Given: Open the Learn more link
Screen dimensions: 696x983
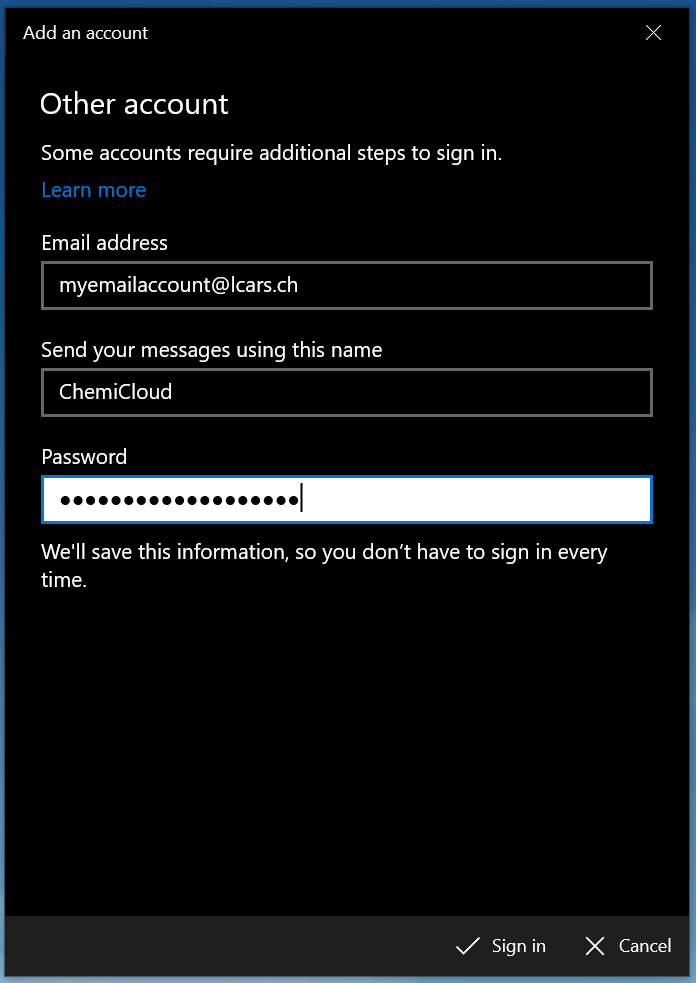Looking at the screenshot, I should 94,190.
